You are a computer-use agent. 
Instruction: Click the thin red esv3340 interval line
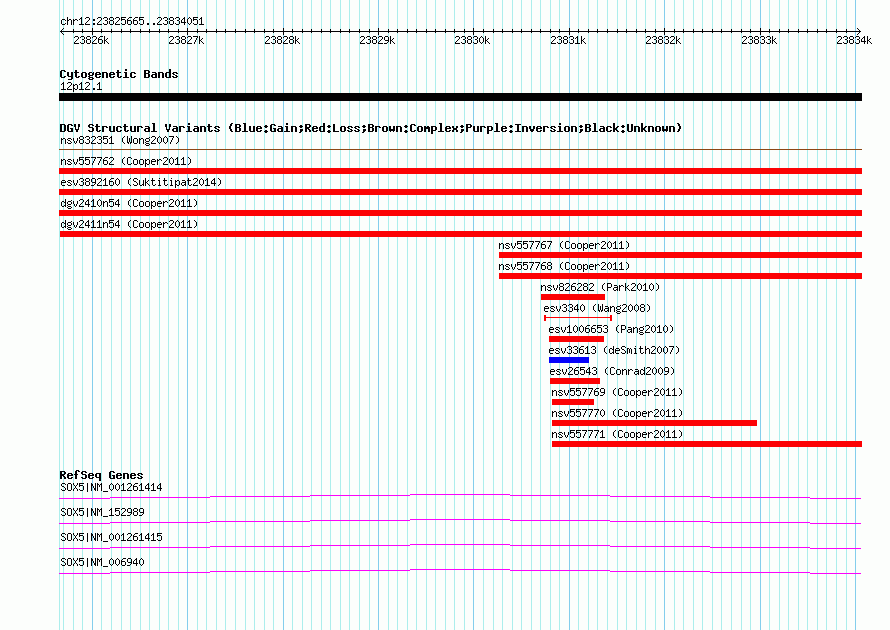[578, 318]
